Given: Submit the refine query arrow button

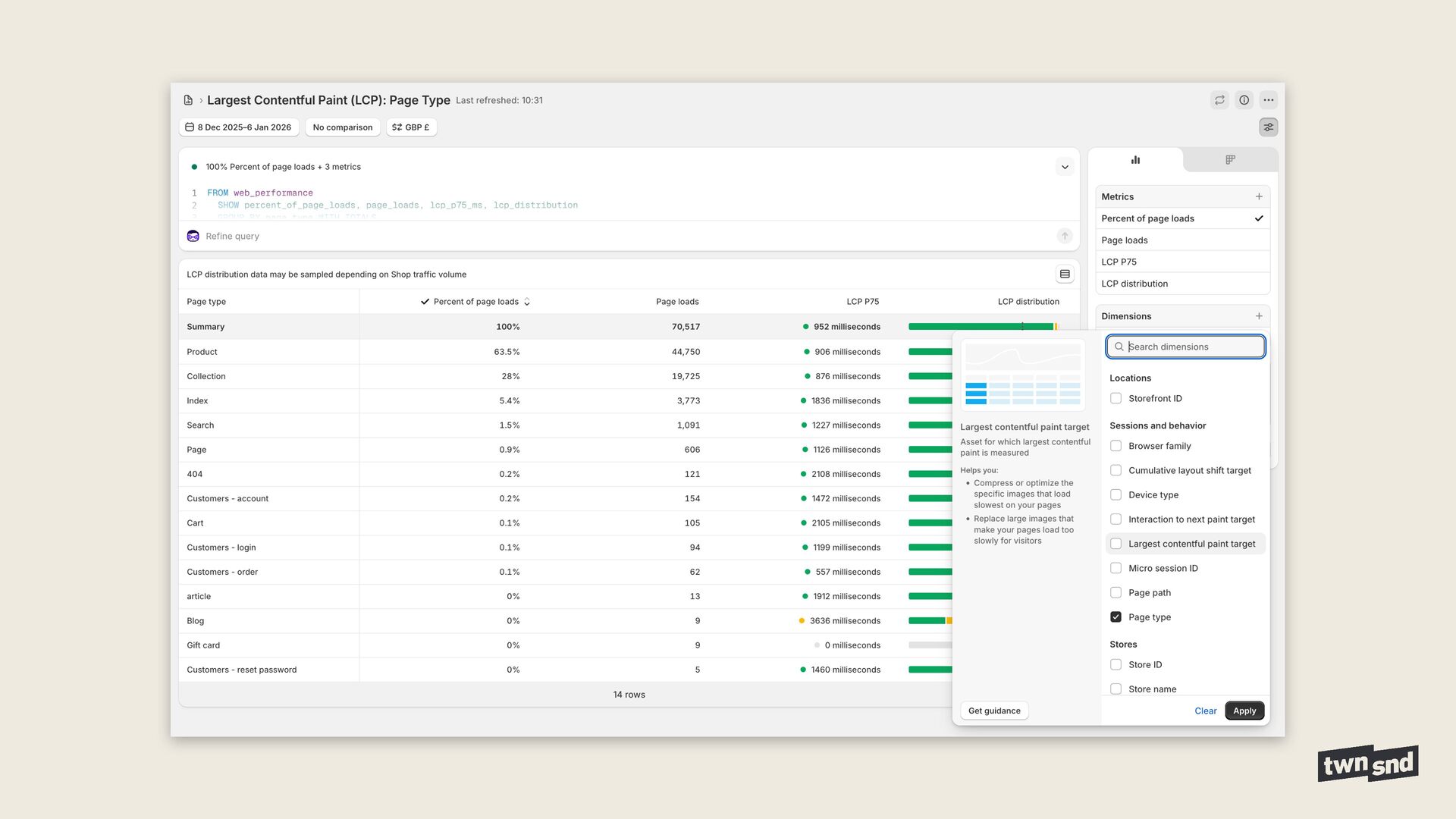Looking at the screenshot, I should tap(1065, 236).
